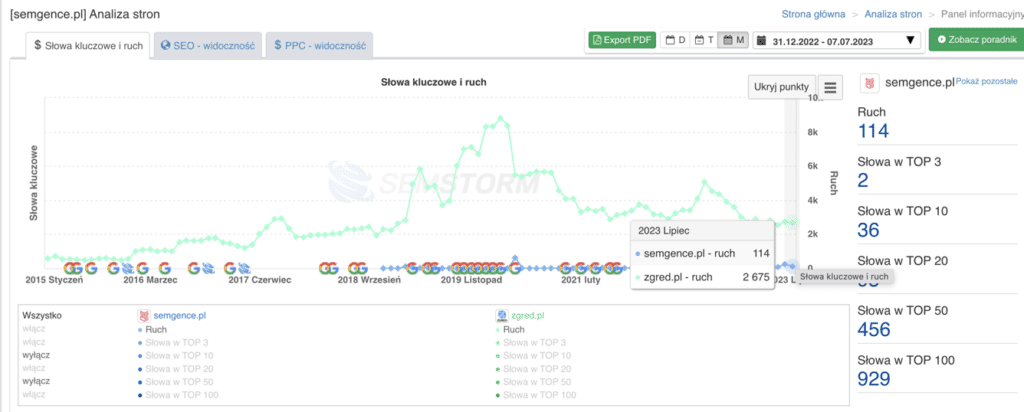Toggle zgred.pl Ruch series in legend

click(514, 329)
